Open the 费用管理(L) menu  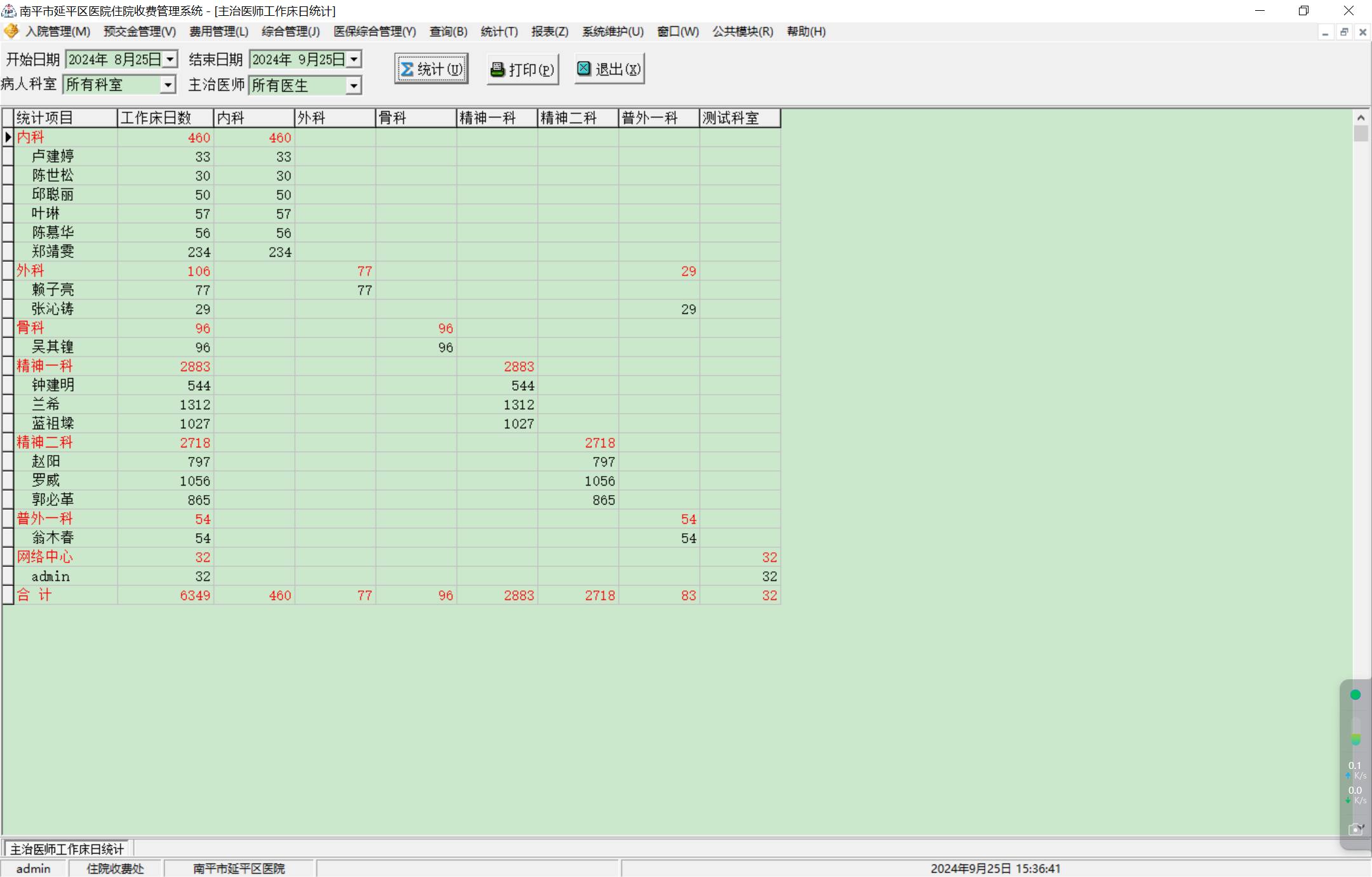click(219, 32)
